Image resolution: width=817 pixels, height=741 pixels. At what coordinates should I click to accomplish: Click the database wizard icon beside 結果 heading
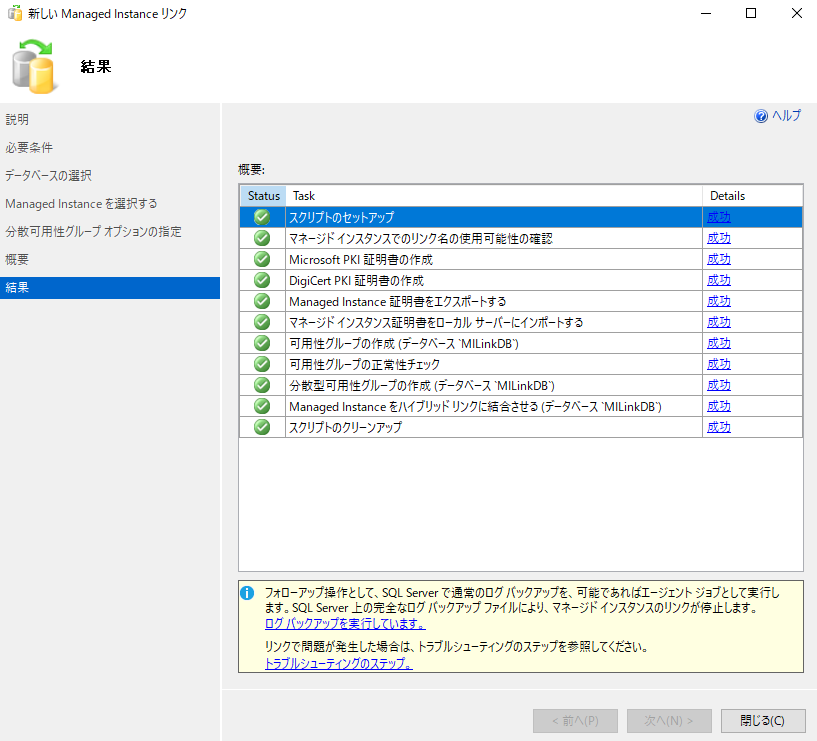[35, 66]
